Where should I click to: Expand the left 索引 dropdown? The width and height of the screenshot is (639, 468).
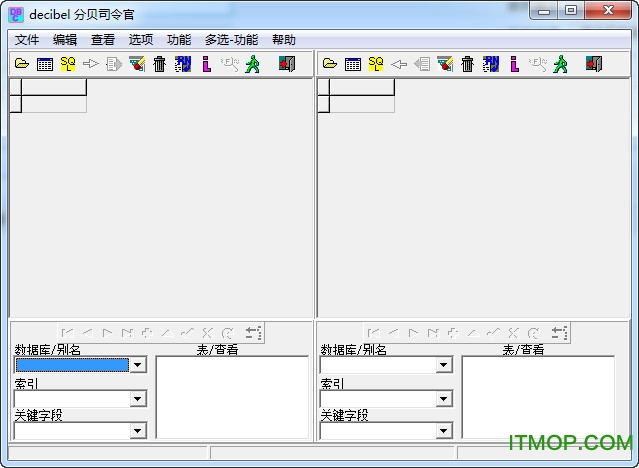(138, 398)
